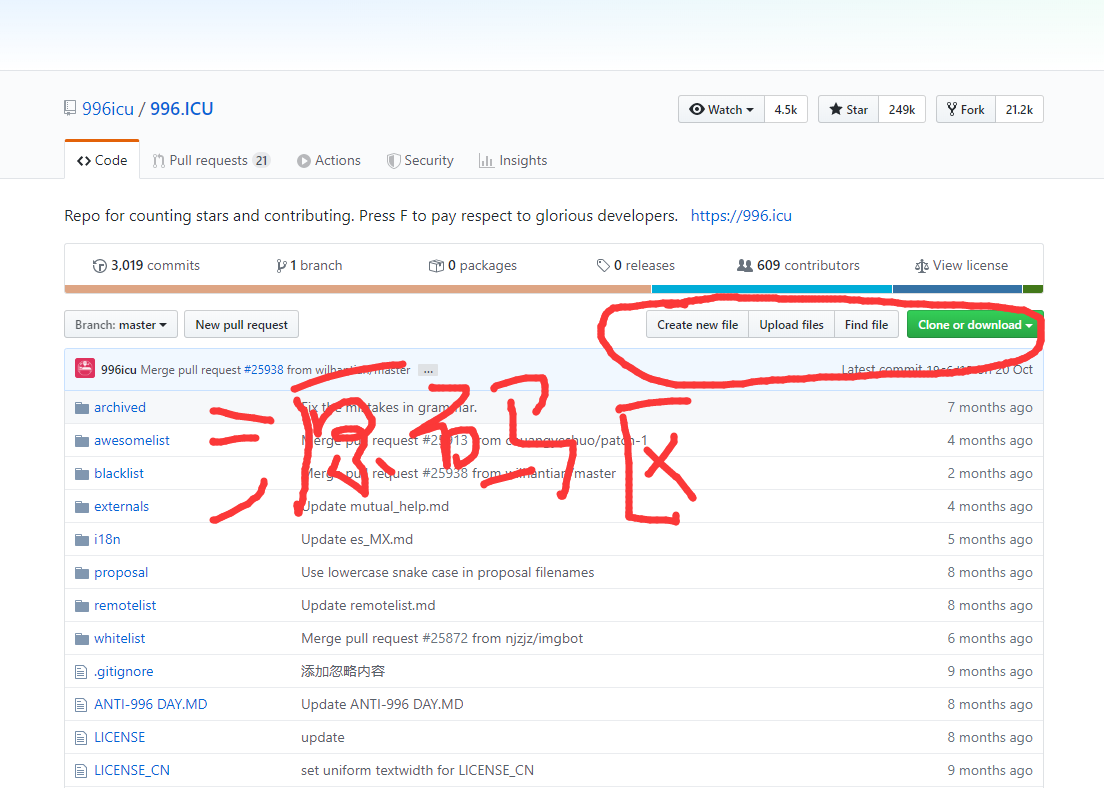The image size is (1104, 788).
Task: Open the ANTI-996 DAY.MD file
Action: point(151,704)
